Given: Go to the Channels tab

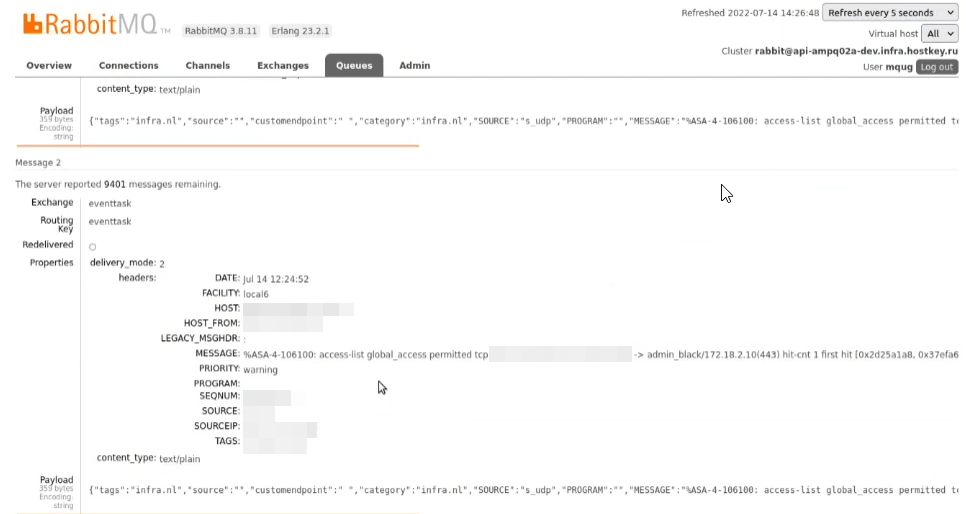Looking at the screenshot, I should (207, 66).
